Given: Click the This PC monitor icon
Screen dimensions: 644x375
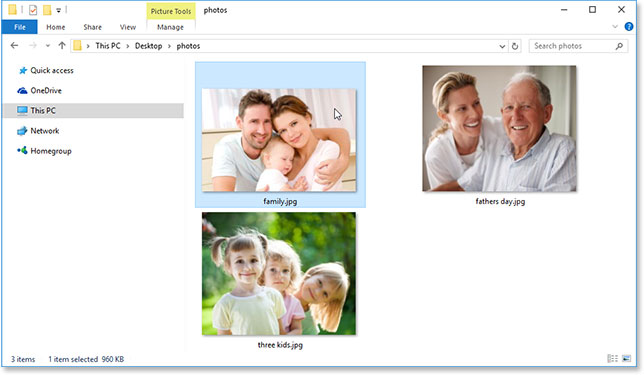Looking at the screenshot, I should [22, 110].
